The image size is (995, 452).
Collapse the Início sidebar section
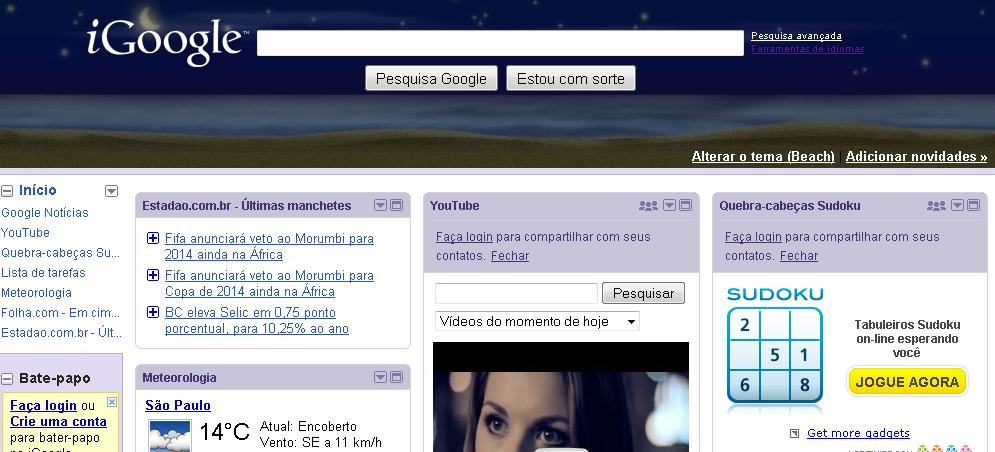(7, 191)
